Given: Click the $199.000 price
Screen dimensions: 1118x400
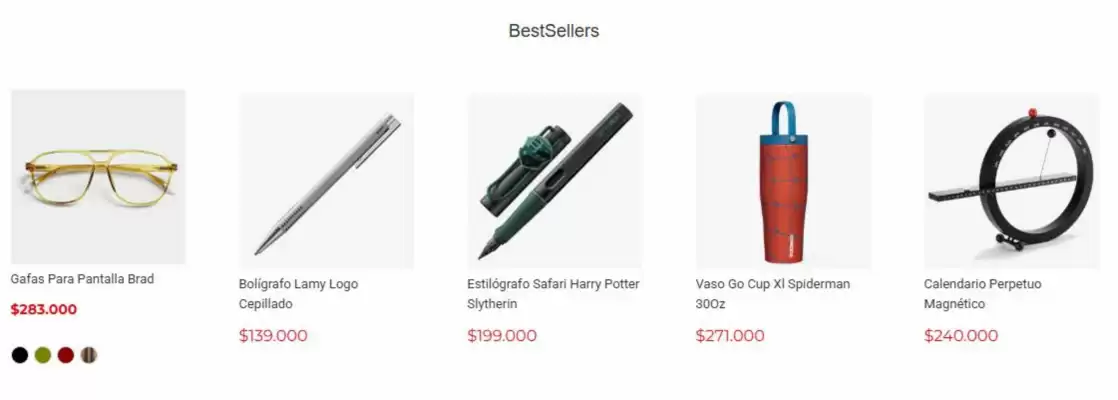Looking at the screenshot, I should [x=502, y=336].
